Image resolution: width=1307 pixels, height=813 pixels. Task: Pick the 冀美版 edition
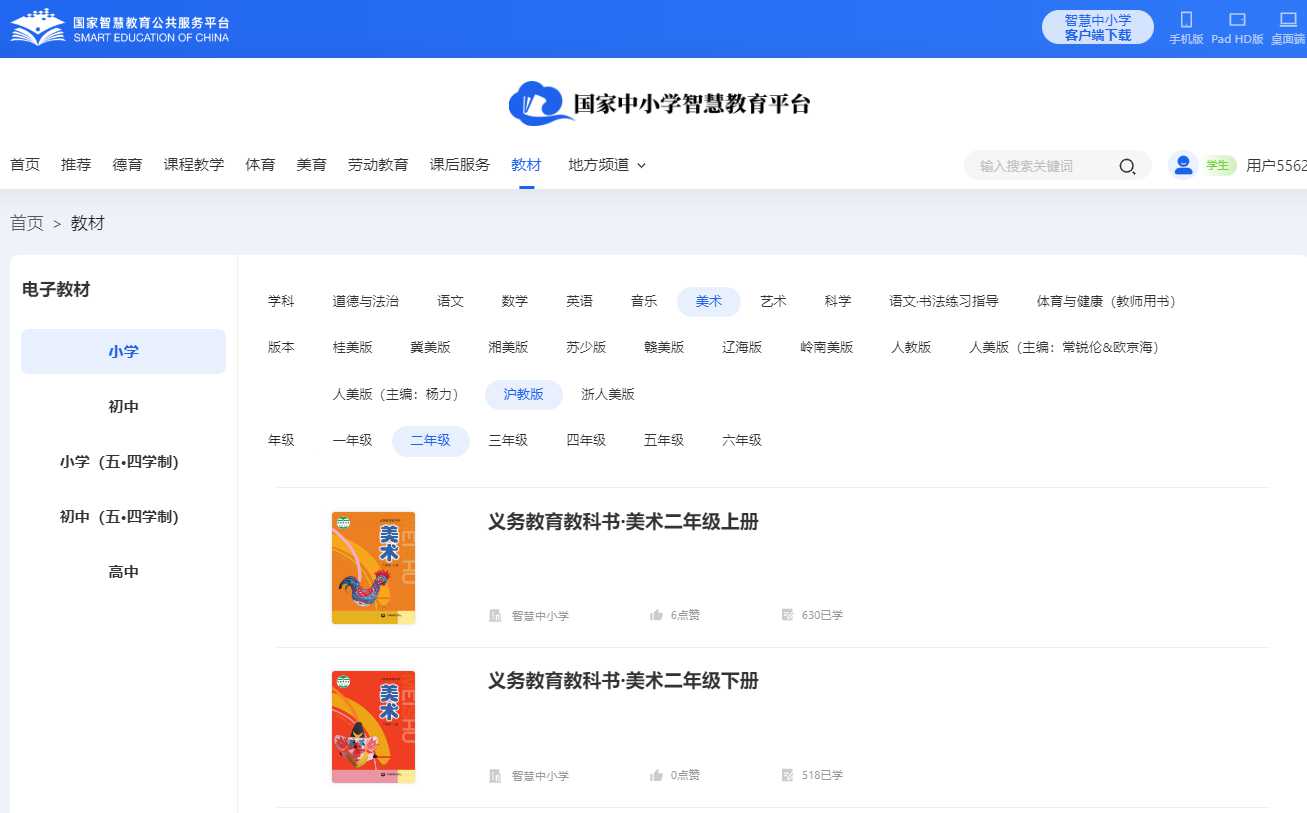(430, 348)
